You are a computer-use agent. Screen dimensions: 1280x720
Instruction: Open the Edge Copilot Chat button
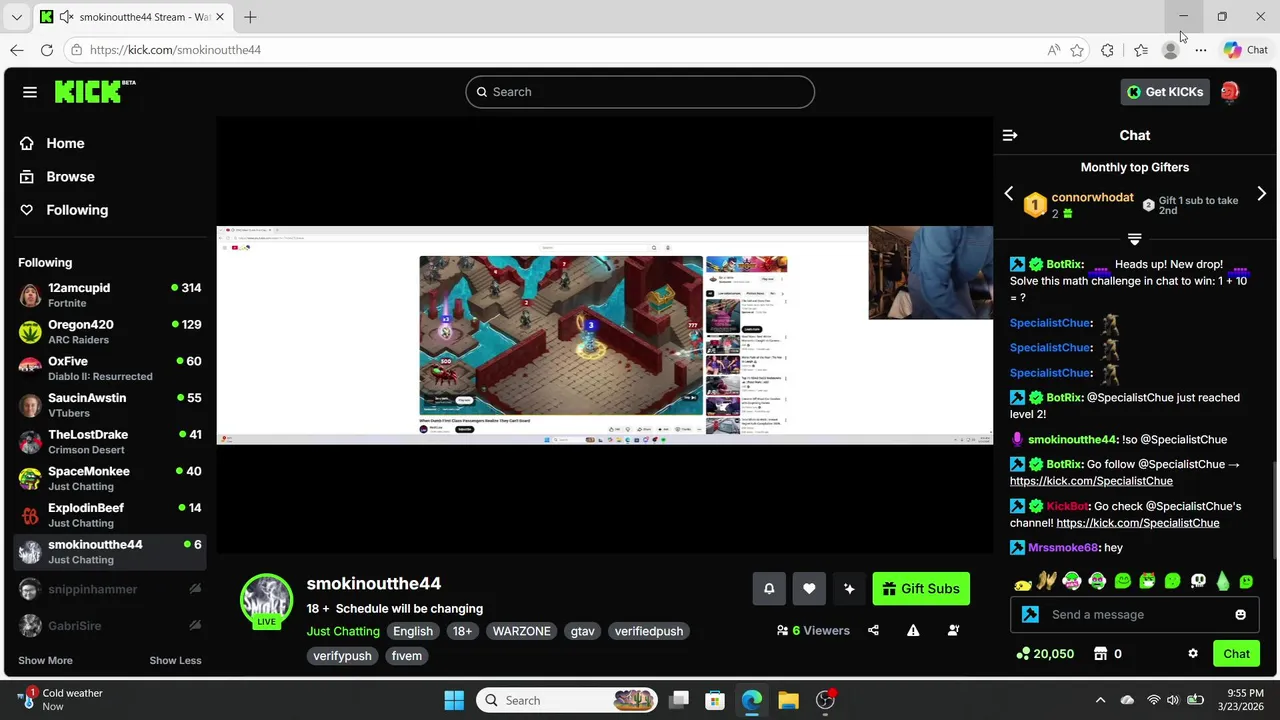point(1246,50)
